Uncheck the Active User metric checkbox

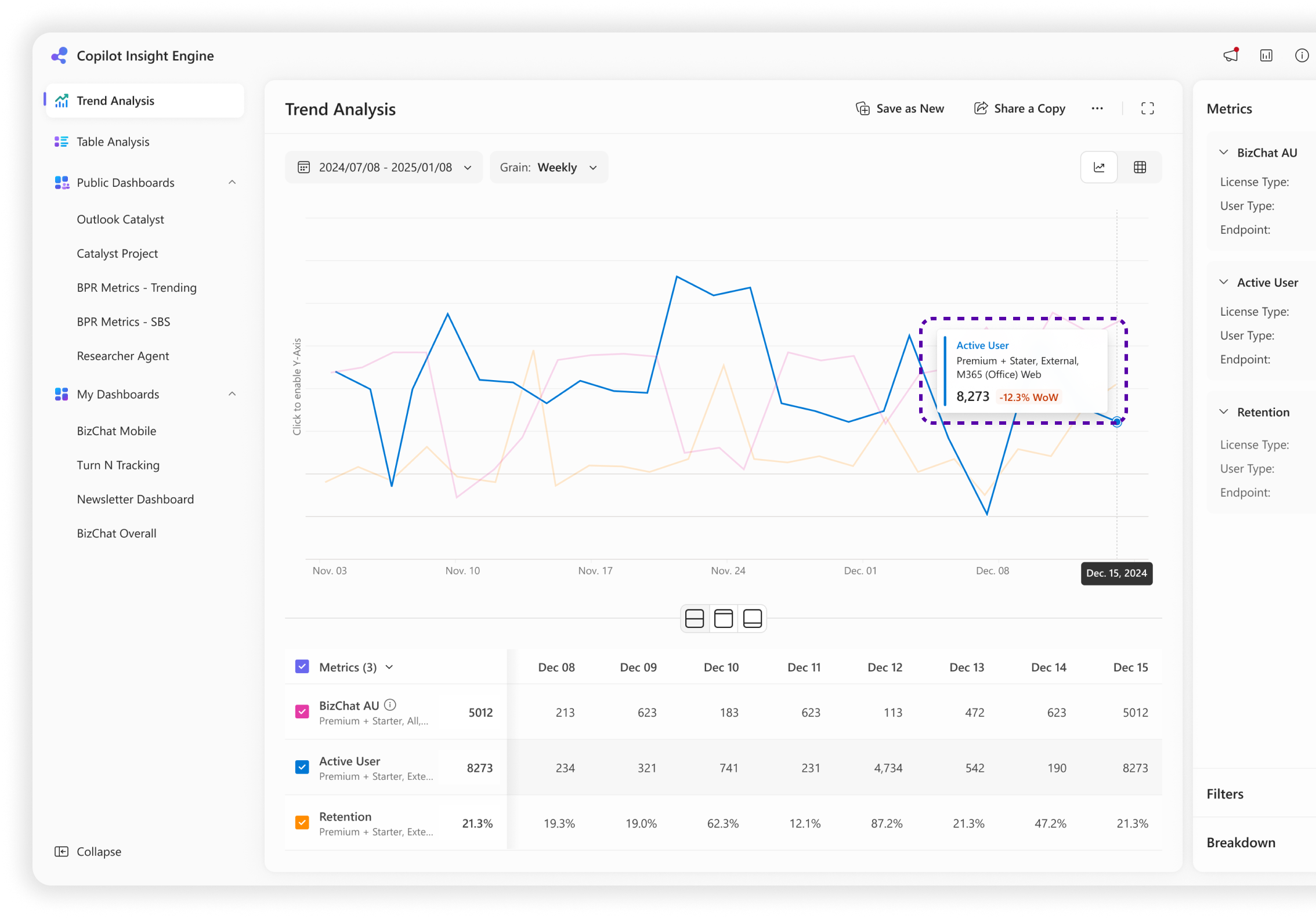302,767
